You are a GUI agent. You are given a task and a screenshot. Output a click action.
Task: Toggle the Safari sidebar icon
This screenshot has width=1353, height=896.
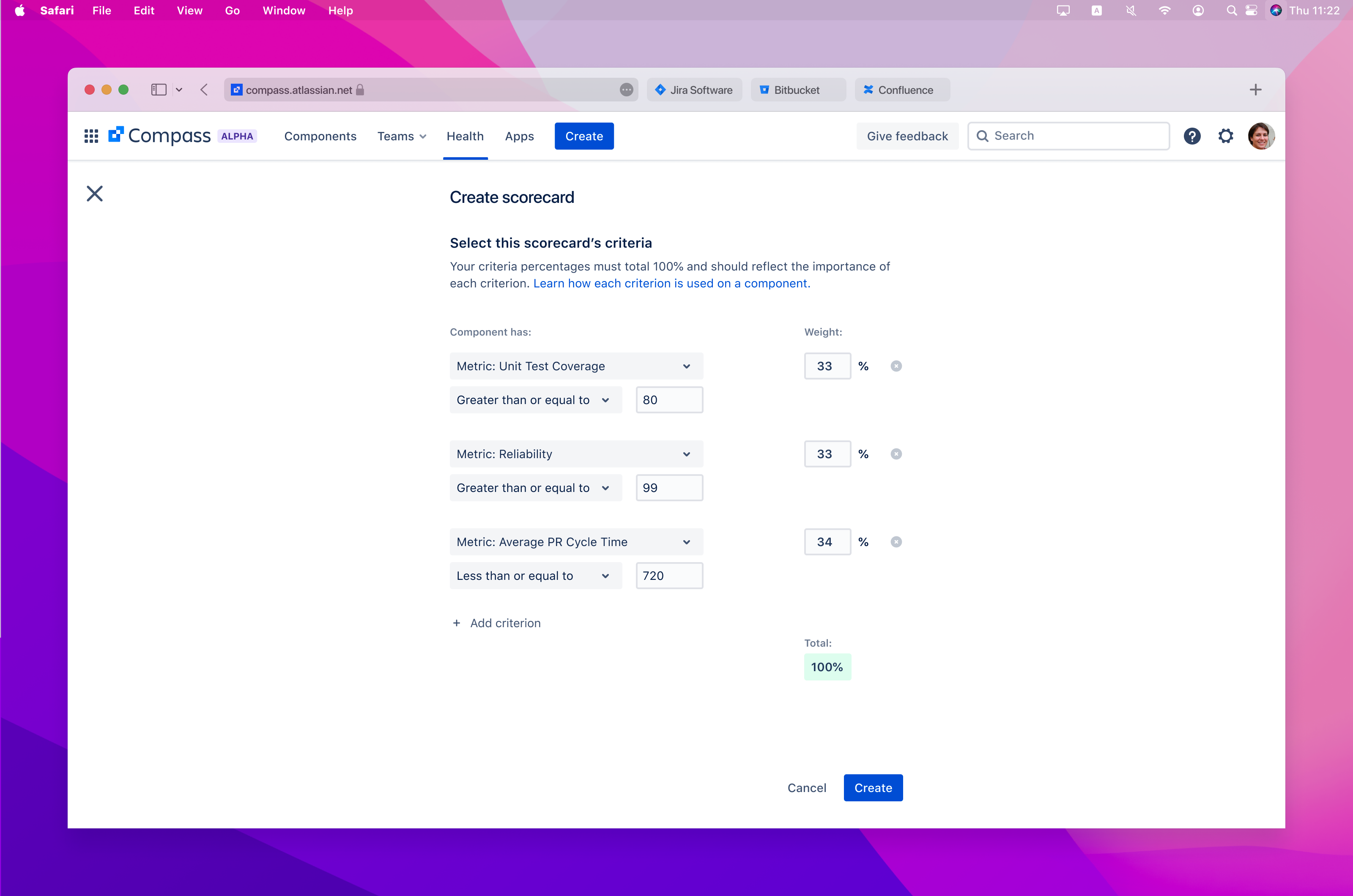pyautogui.click(x=158, y=90)
